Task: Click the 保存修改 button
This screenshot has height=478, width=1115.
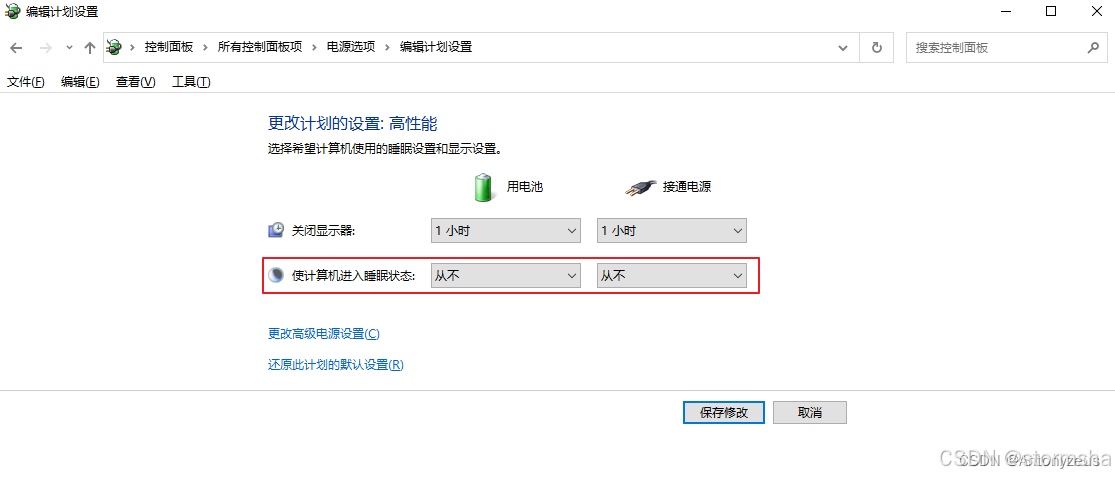Action: tap(724, 413)
